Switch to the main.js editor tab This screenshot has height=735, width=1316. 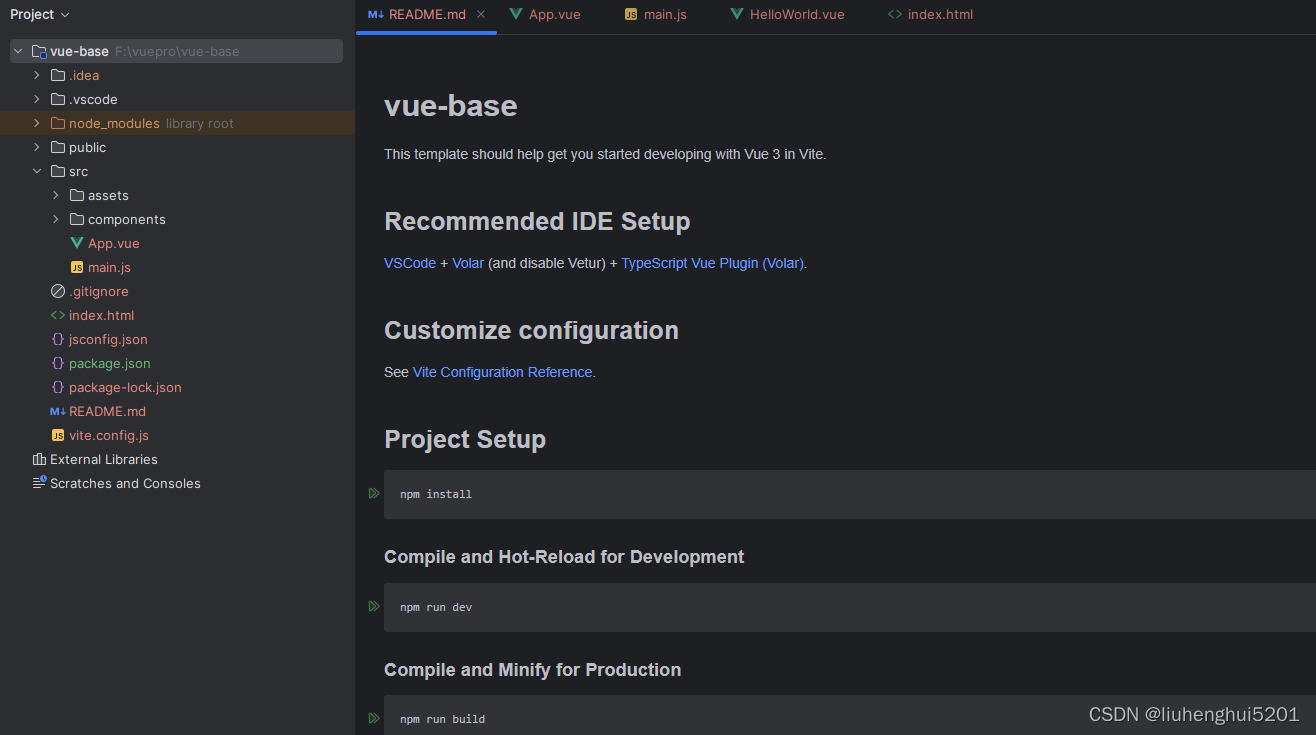(656, 15)
